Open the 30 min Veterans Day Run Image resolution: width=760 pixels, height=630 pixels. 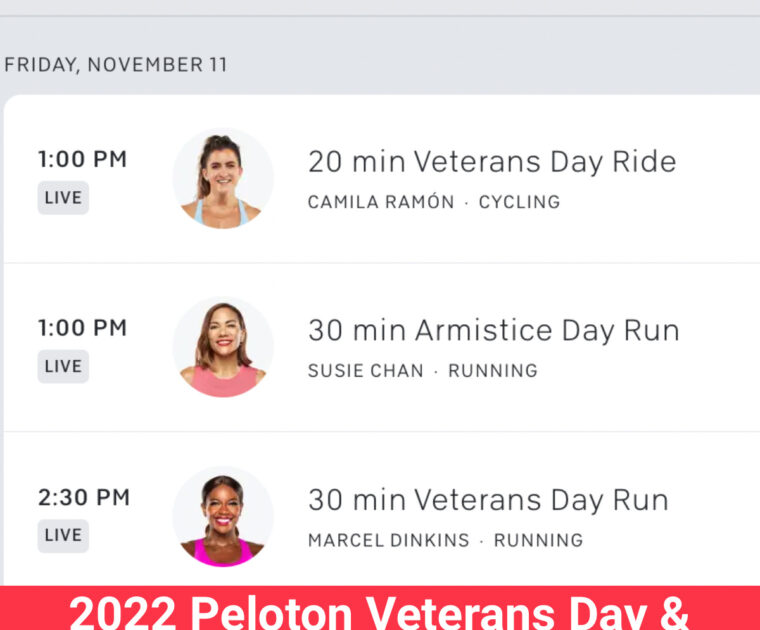coord(488,500)
